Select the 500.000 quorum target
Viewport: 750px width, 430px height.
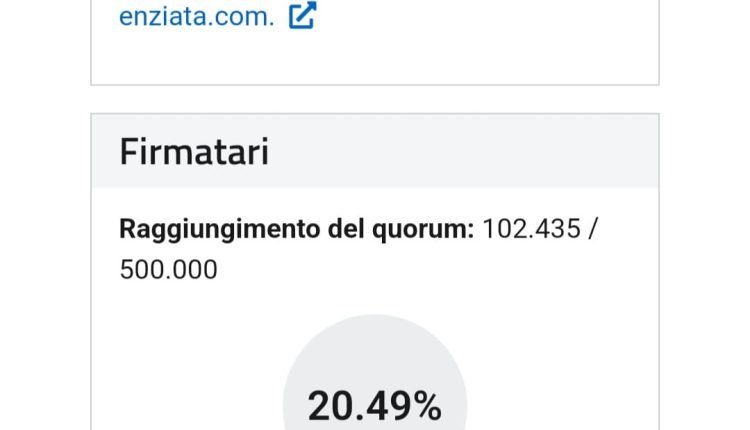coord(168,269)
